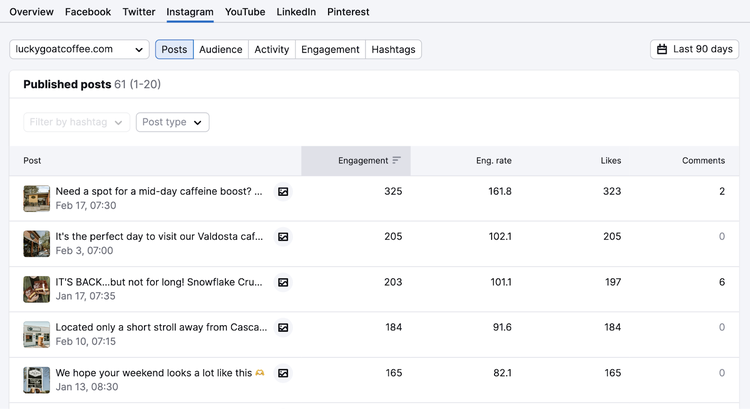Viewport: 750px width, 409px height.
Task: Open post 'Need a spot for a mid-day caffeine boost?'
Action: 159,191
